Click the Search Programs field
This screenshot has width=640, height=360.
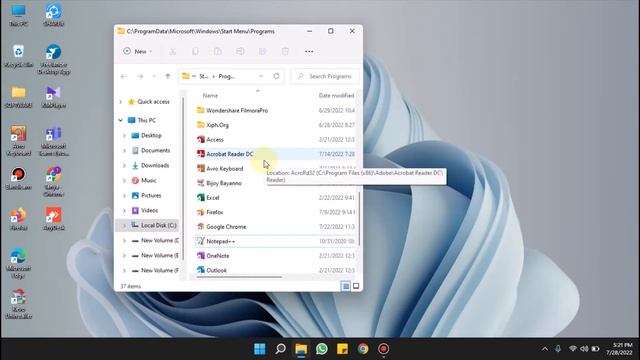click(x=325, y=76)
